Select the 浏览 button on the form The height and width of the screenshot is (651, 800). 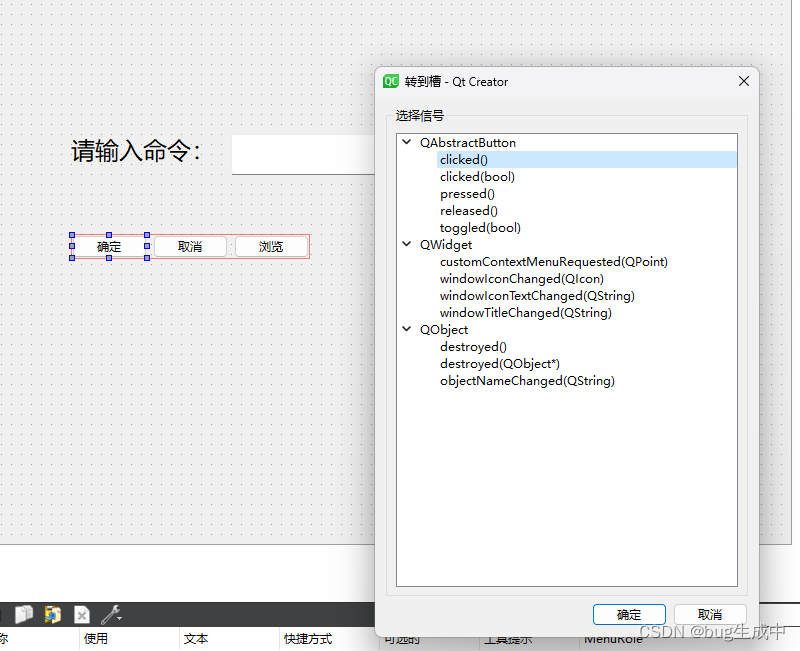(271, 247)
